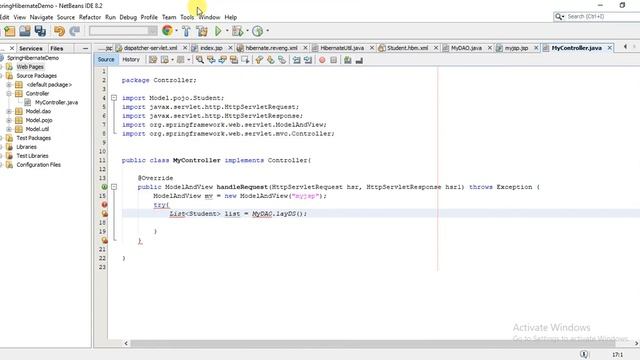Image resolution: width=640 pixels, height=360 pixels.
Task: Click the Redo arrow icon
Action: pyautogui.click(x=75, y=31)
